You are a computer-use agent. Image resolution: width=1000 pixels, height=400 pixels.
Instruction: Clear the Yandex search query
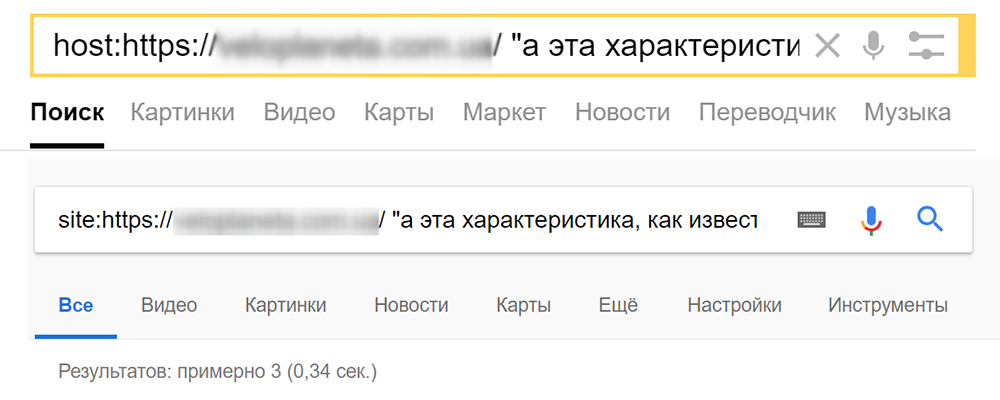click(827, 46)
